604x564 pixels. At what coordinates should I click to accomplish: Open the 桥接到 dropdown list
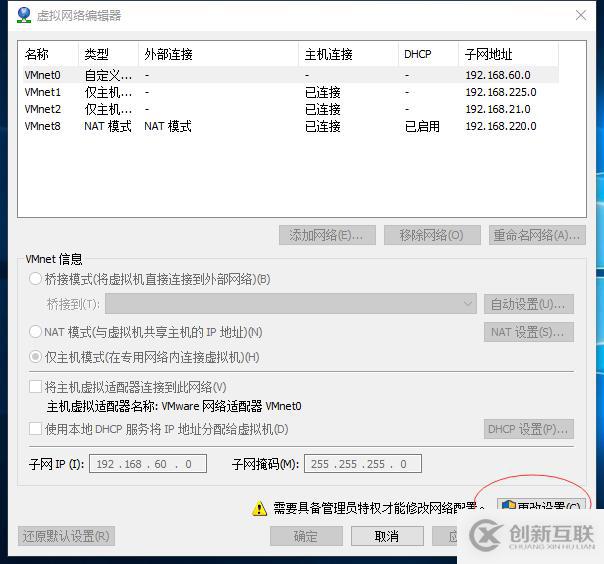(x=291, y=304)
